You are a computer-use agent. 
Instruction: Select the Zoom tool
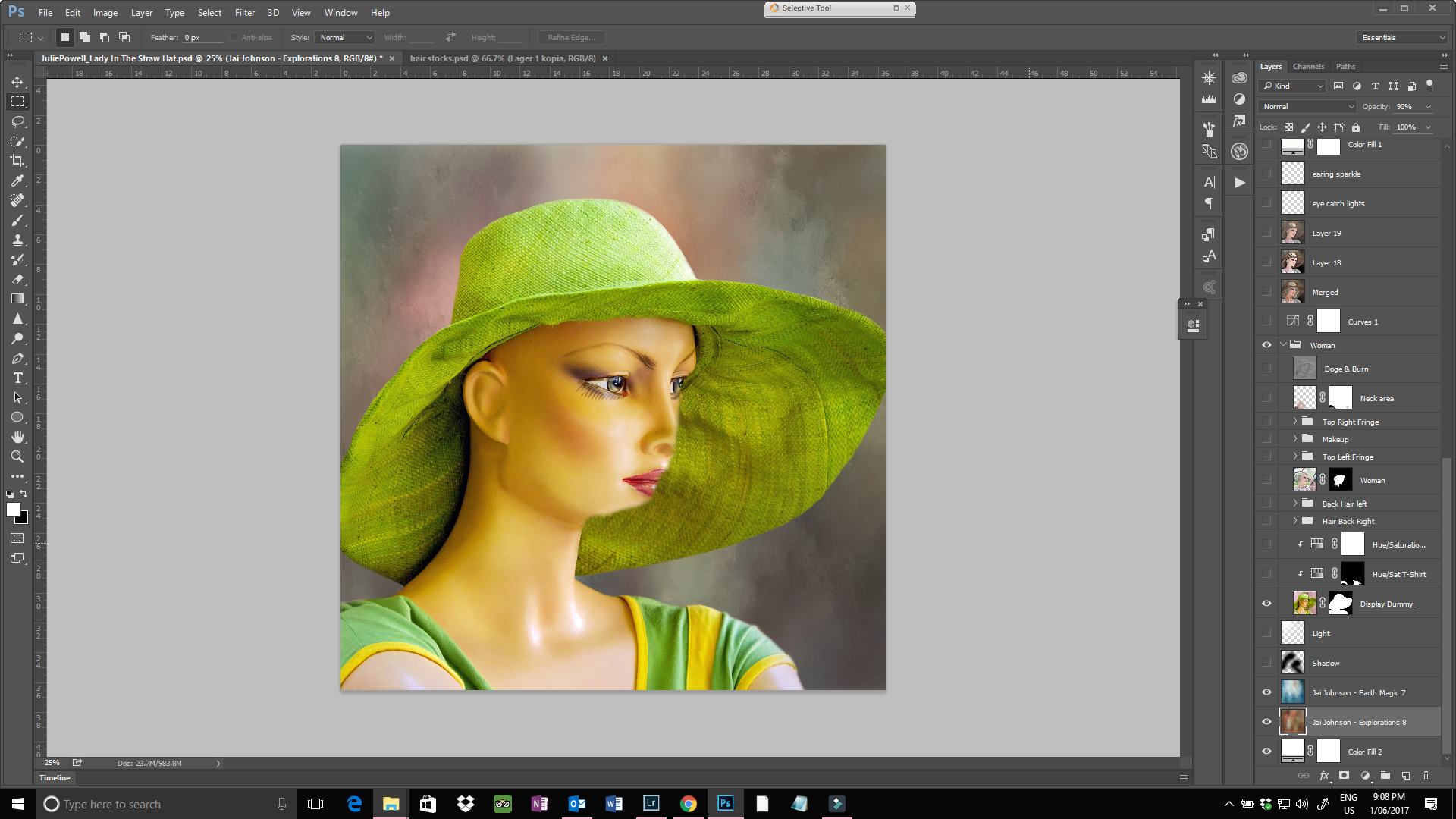click(x=17, y=457)
